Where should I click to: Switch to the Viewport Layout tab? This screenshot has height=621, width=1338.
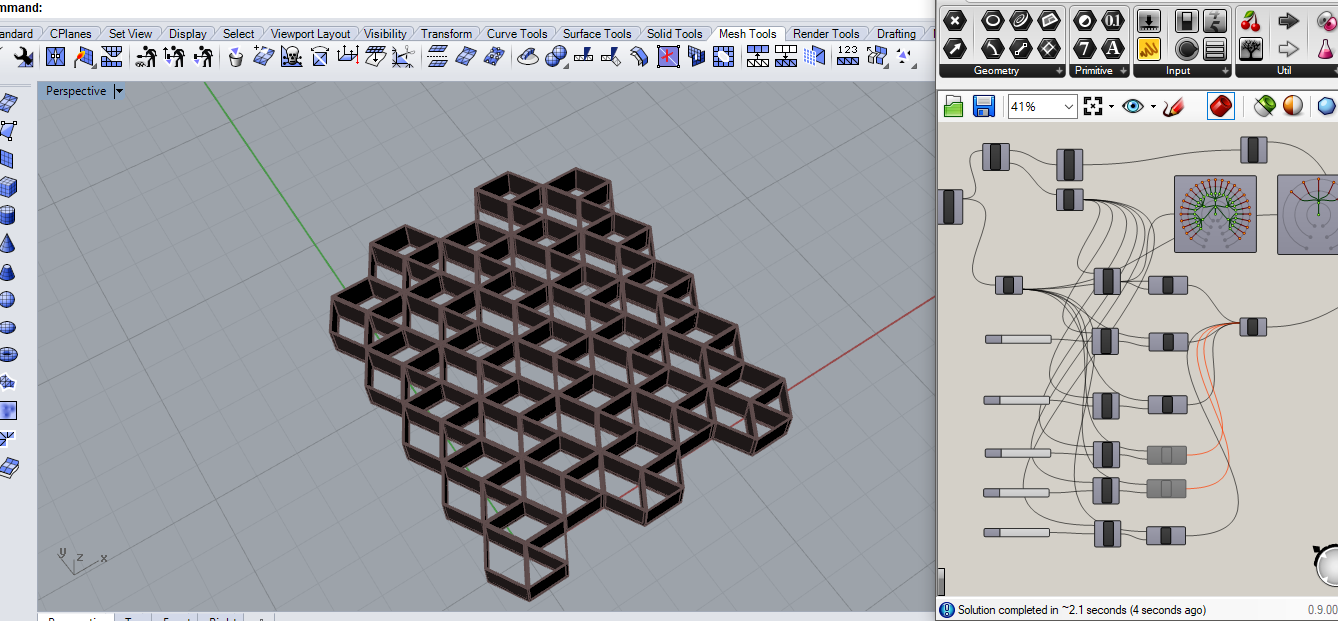[310, 34]
